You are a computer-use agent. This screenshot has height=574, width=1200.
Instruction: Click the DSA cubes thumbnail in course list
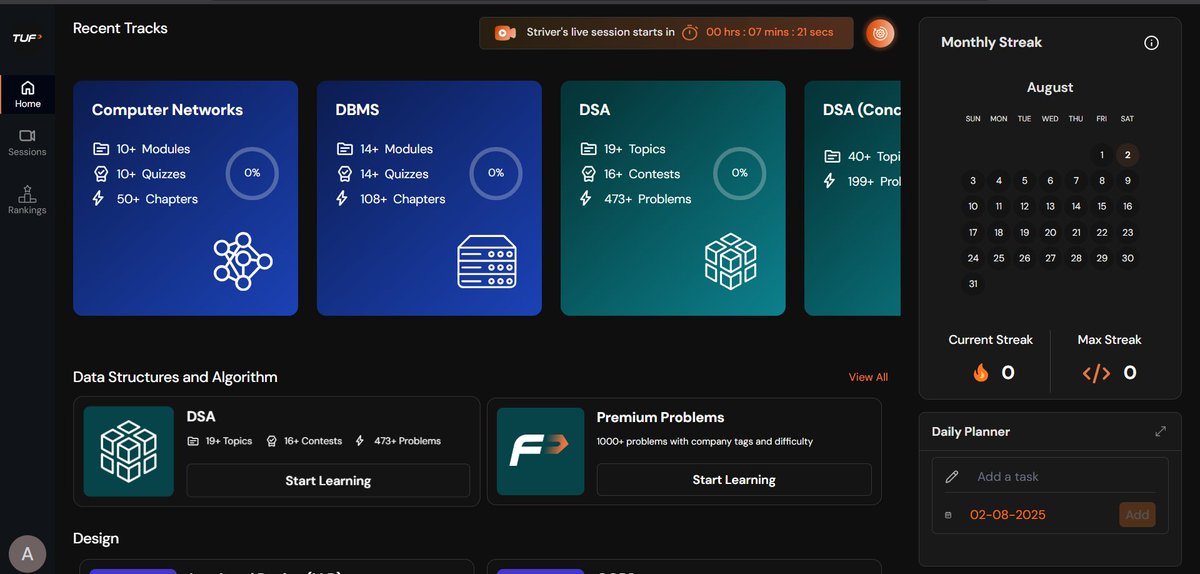point(128,451)
